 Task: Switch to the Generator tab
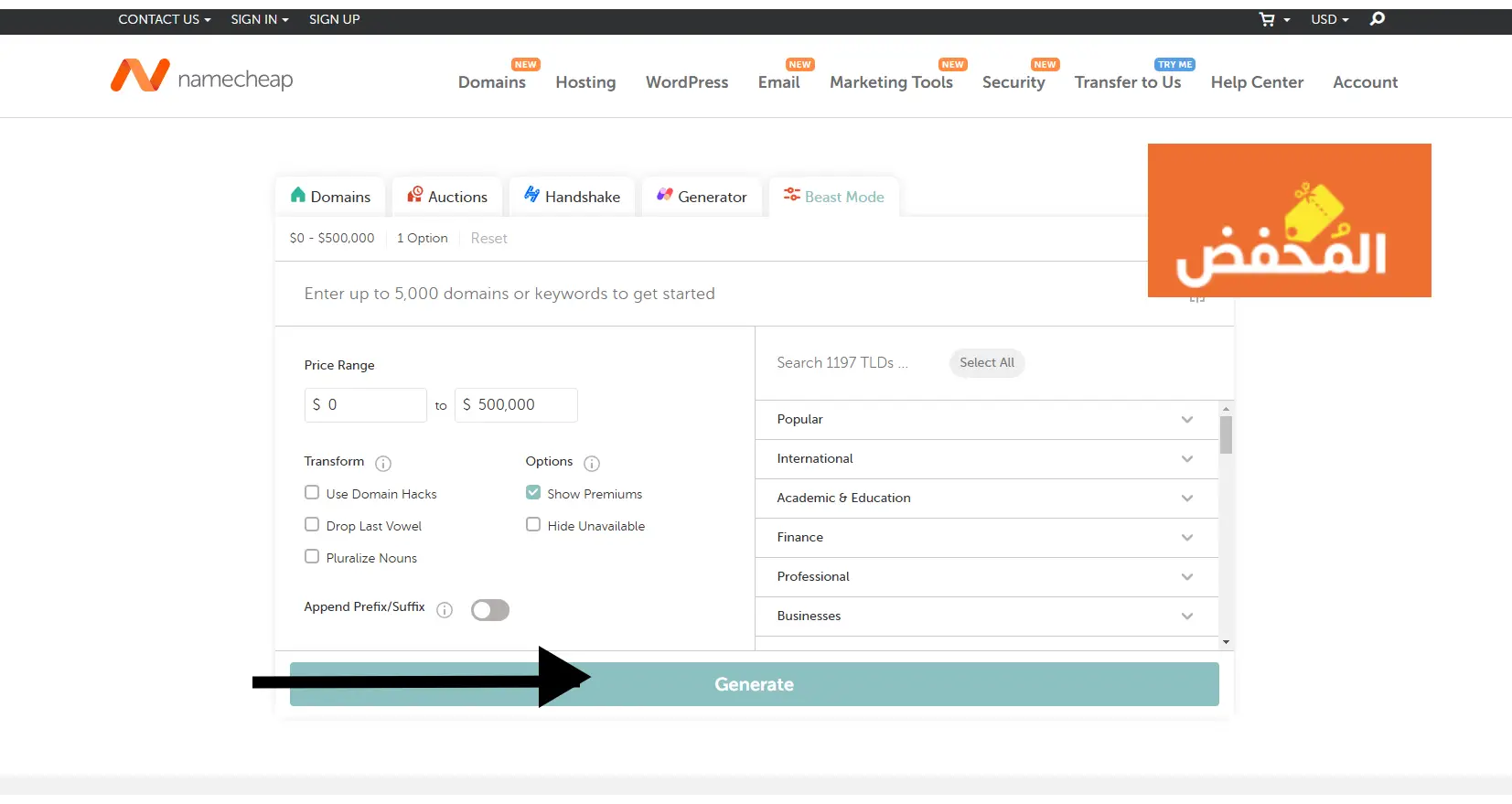[x=702, y=196]
